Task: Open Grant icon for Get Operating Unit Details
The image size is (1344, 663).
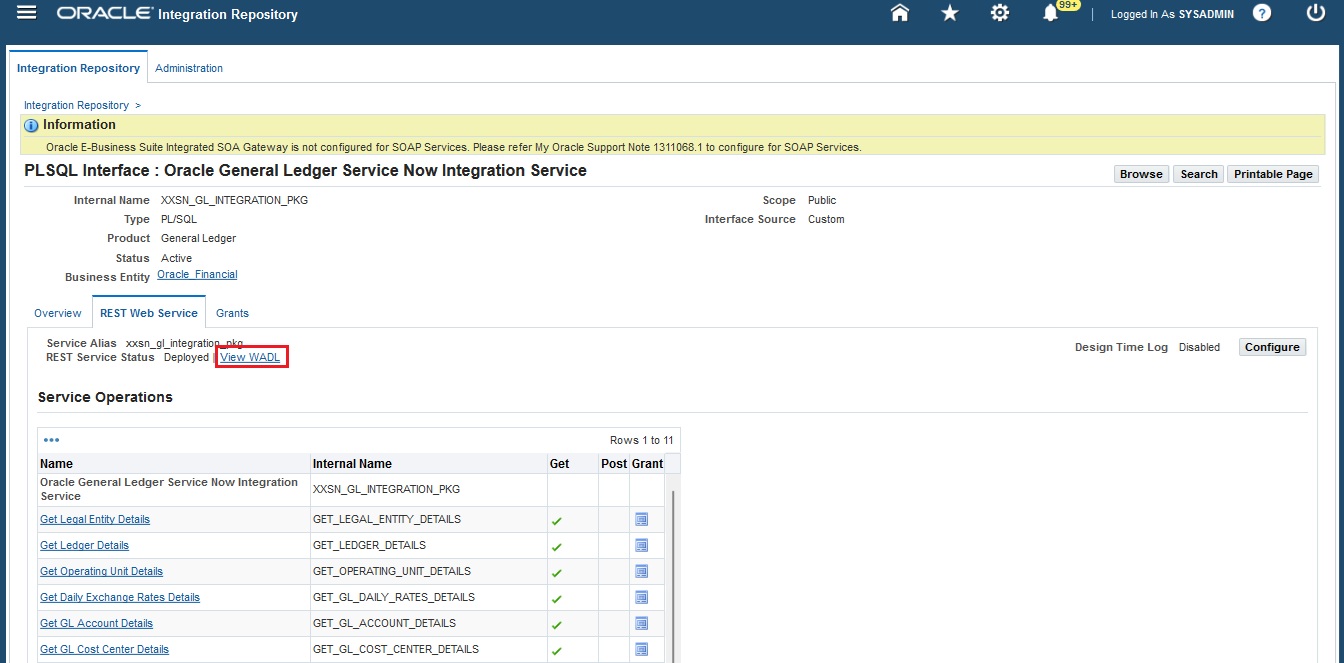Action: pyautogui.click(x=642, y=571)
